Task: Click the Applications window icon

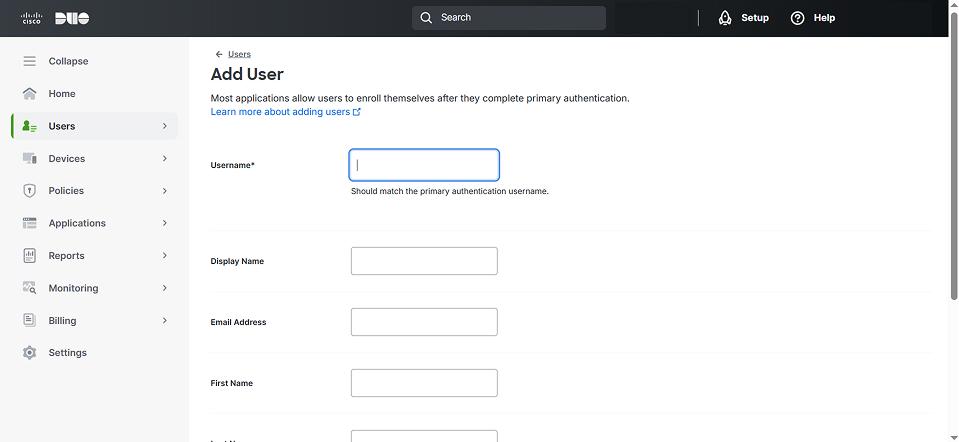Action: 29,223
